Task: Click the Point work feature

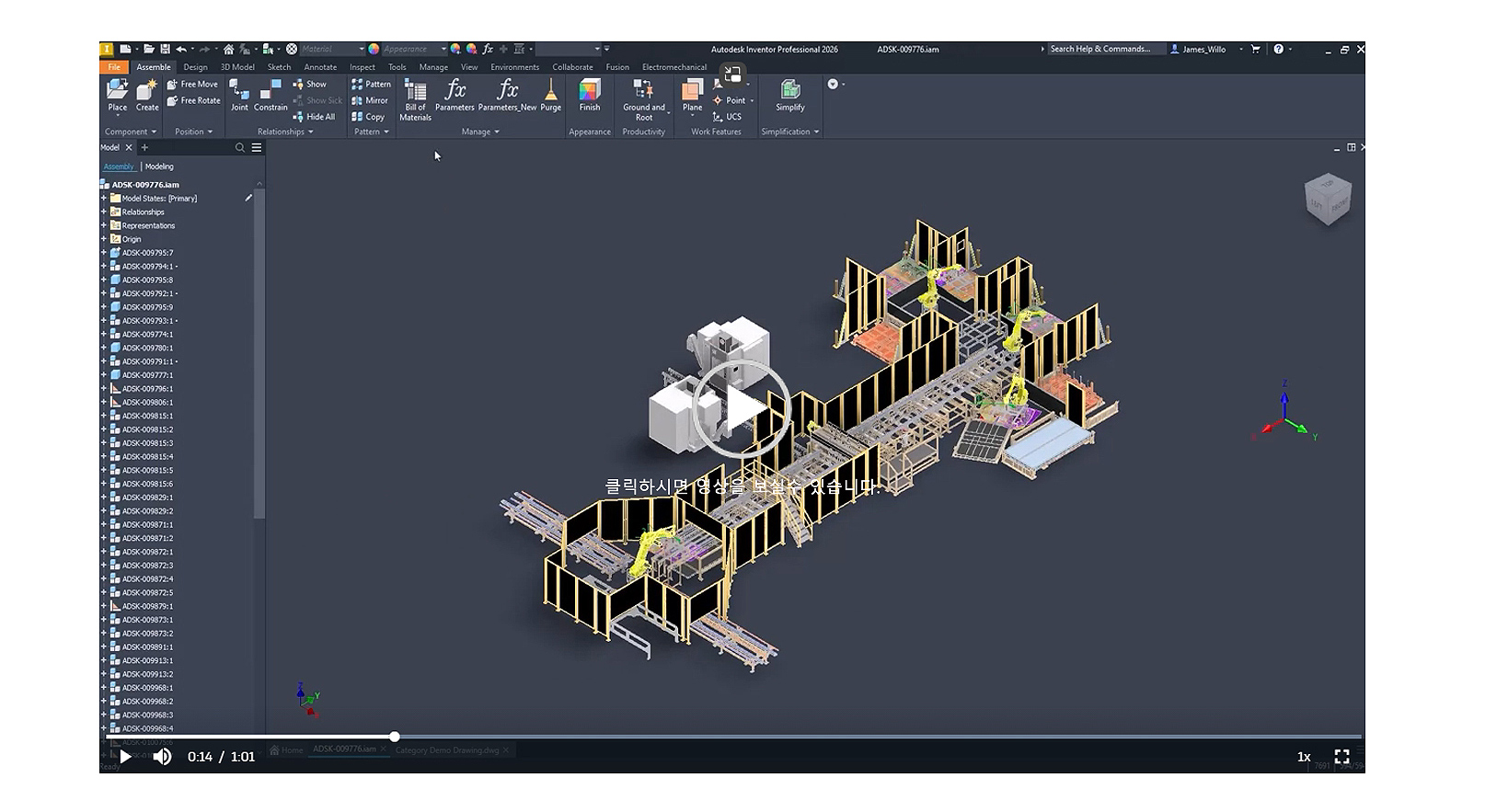Action: pos(729,100)
